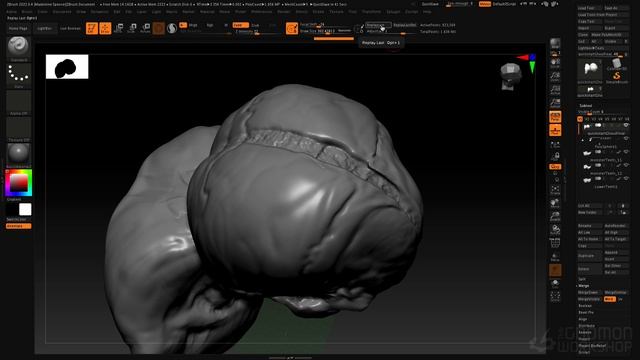The height and width of the screenshot is (360, 640).
Task: Pick a color in the color picker square
Action: click(18, 183)
